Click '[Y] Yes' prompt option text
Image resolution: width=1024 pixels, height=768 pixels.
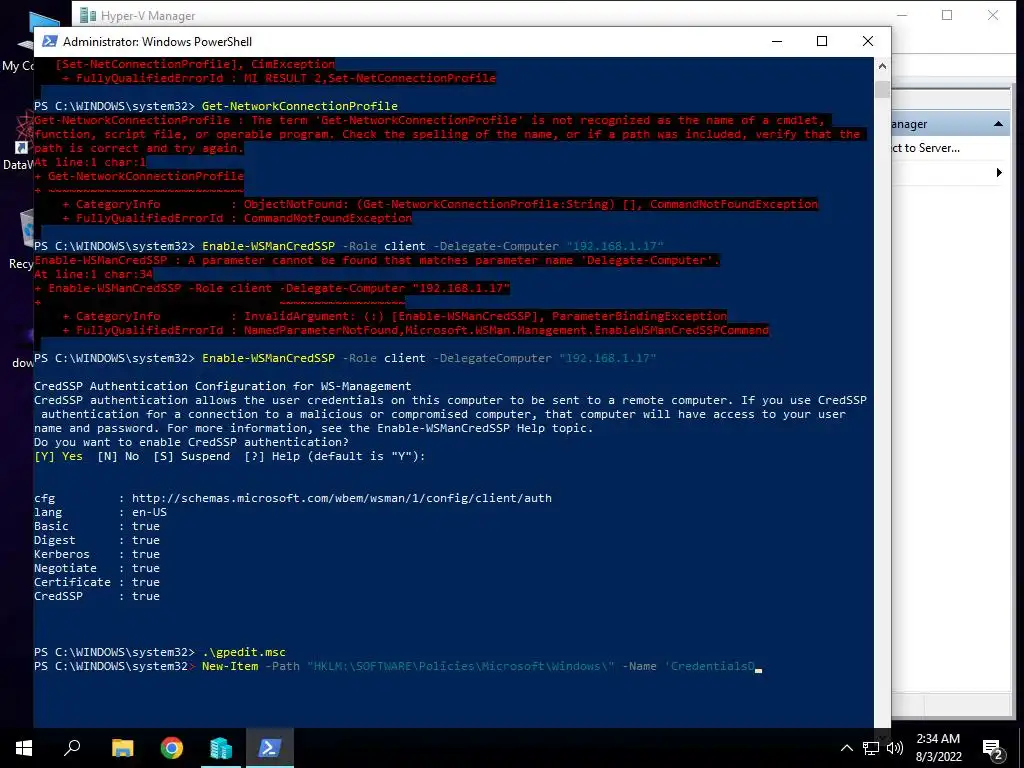(x=58, y=456)
